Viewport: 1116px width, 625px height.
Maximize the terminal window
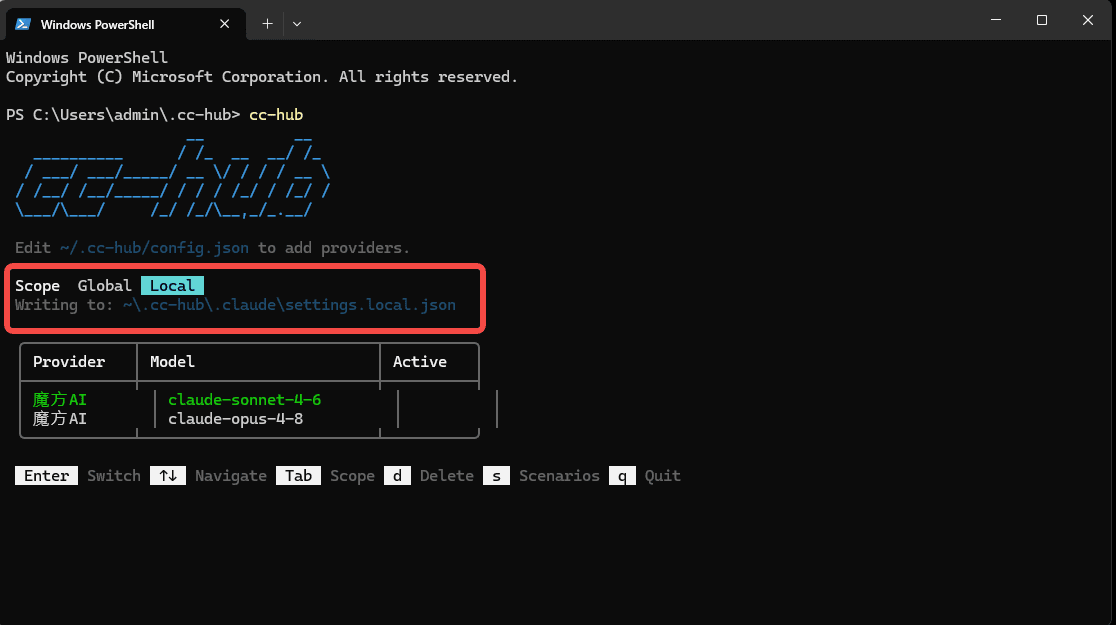1042,20
